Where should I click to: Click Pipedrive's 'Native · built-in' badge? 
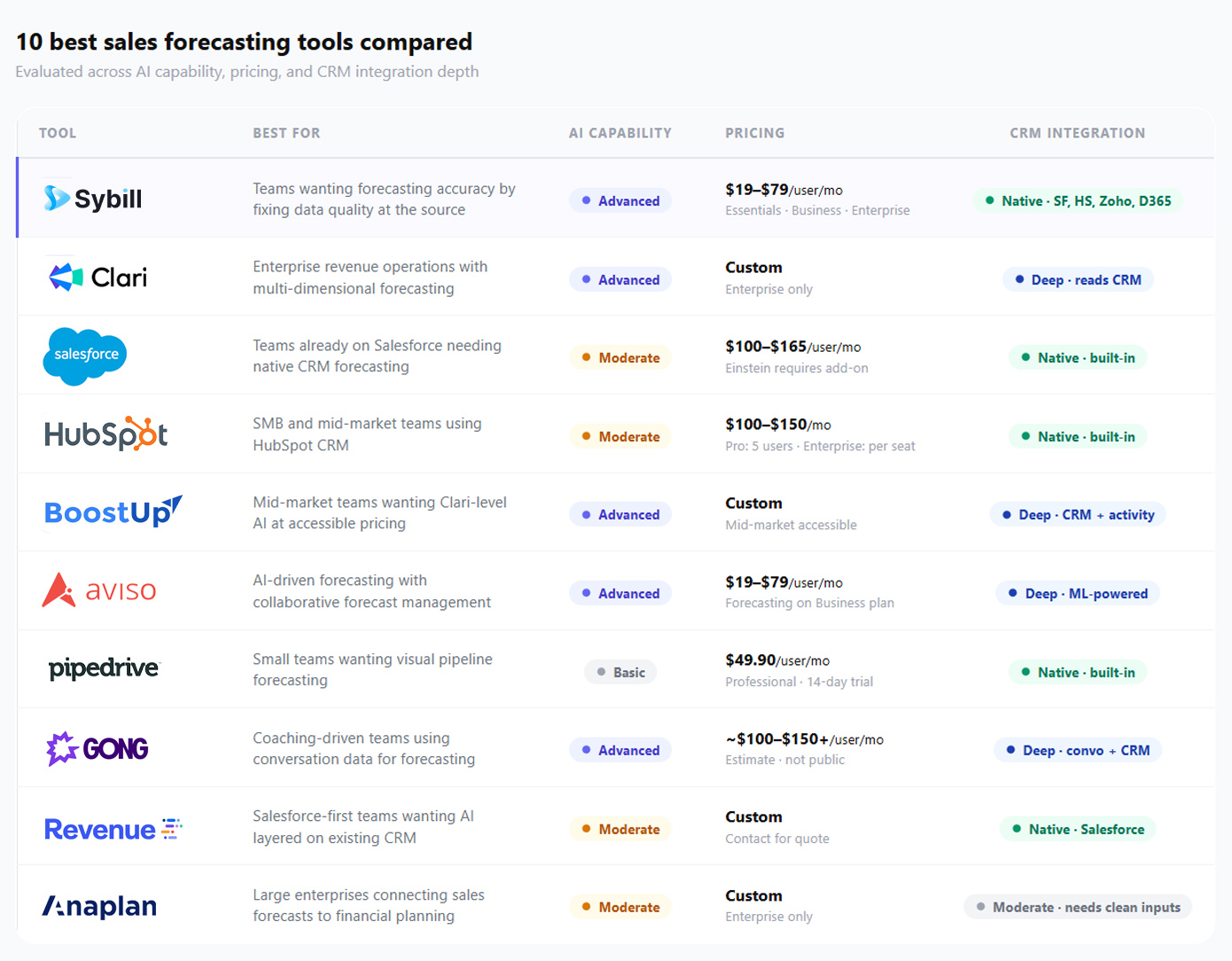1078,673
